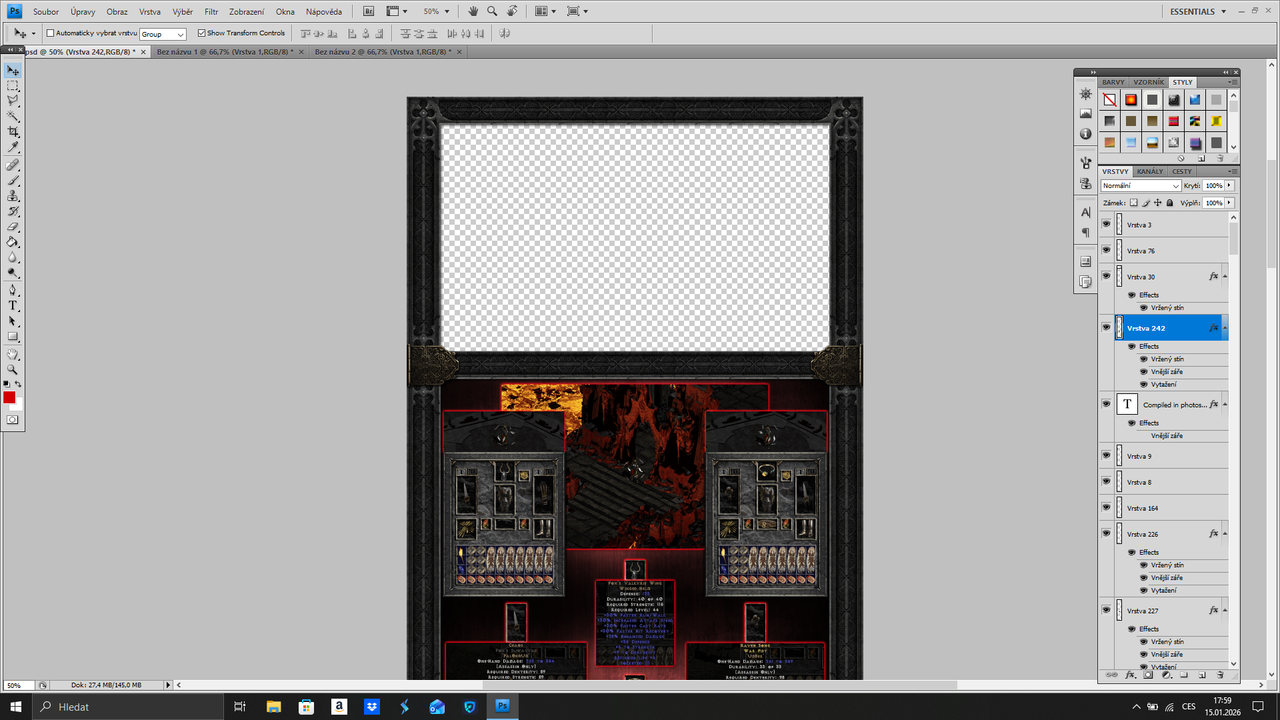The width and height of the screenshot is (1280, 720).
Task: Select layer Vrstva 8
Action: [x=1163, y=482]
